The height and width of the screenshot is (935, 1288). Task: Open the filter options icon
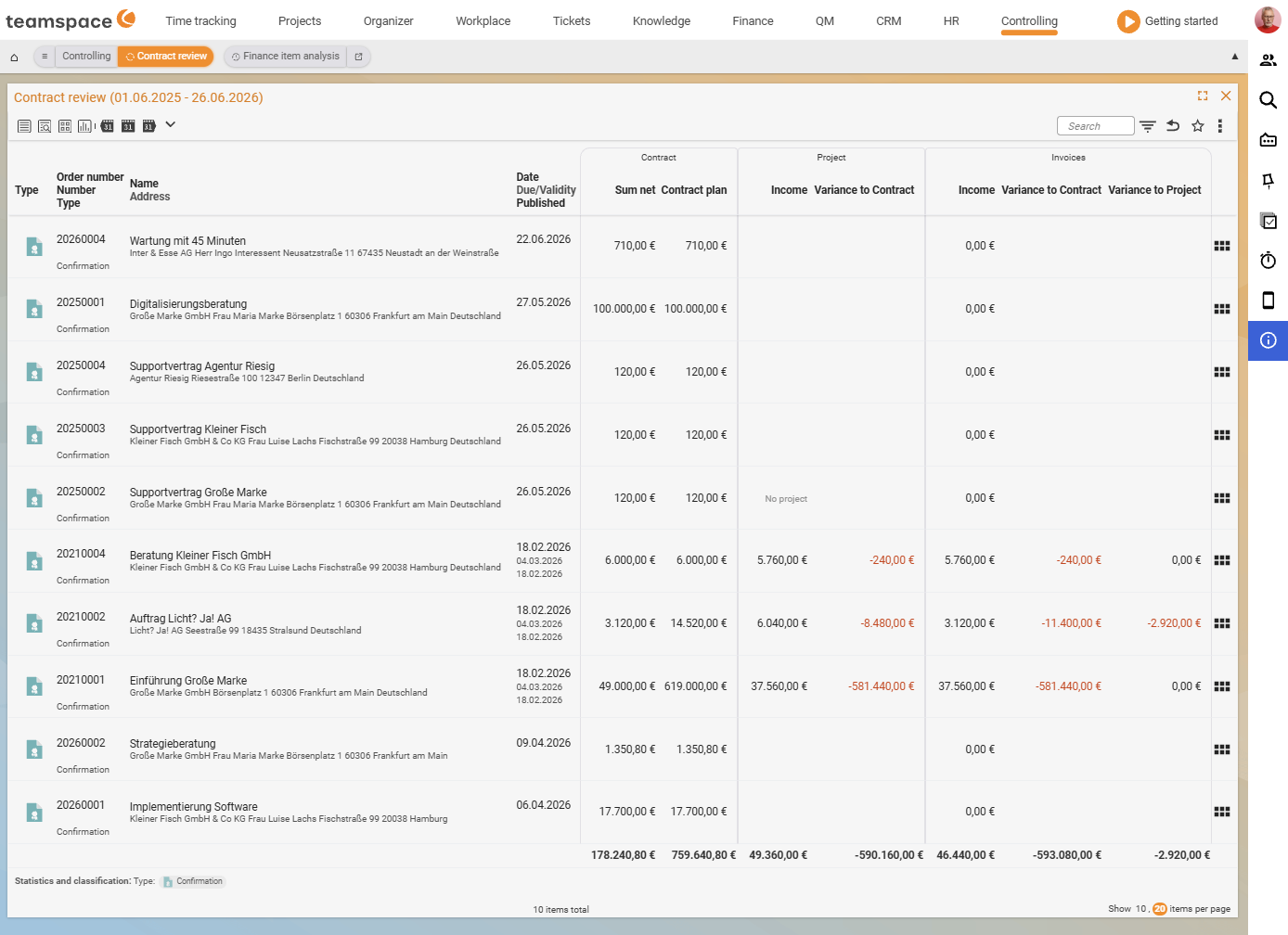[1148, 126]
